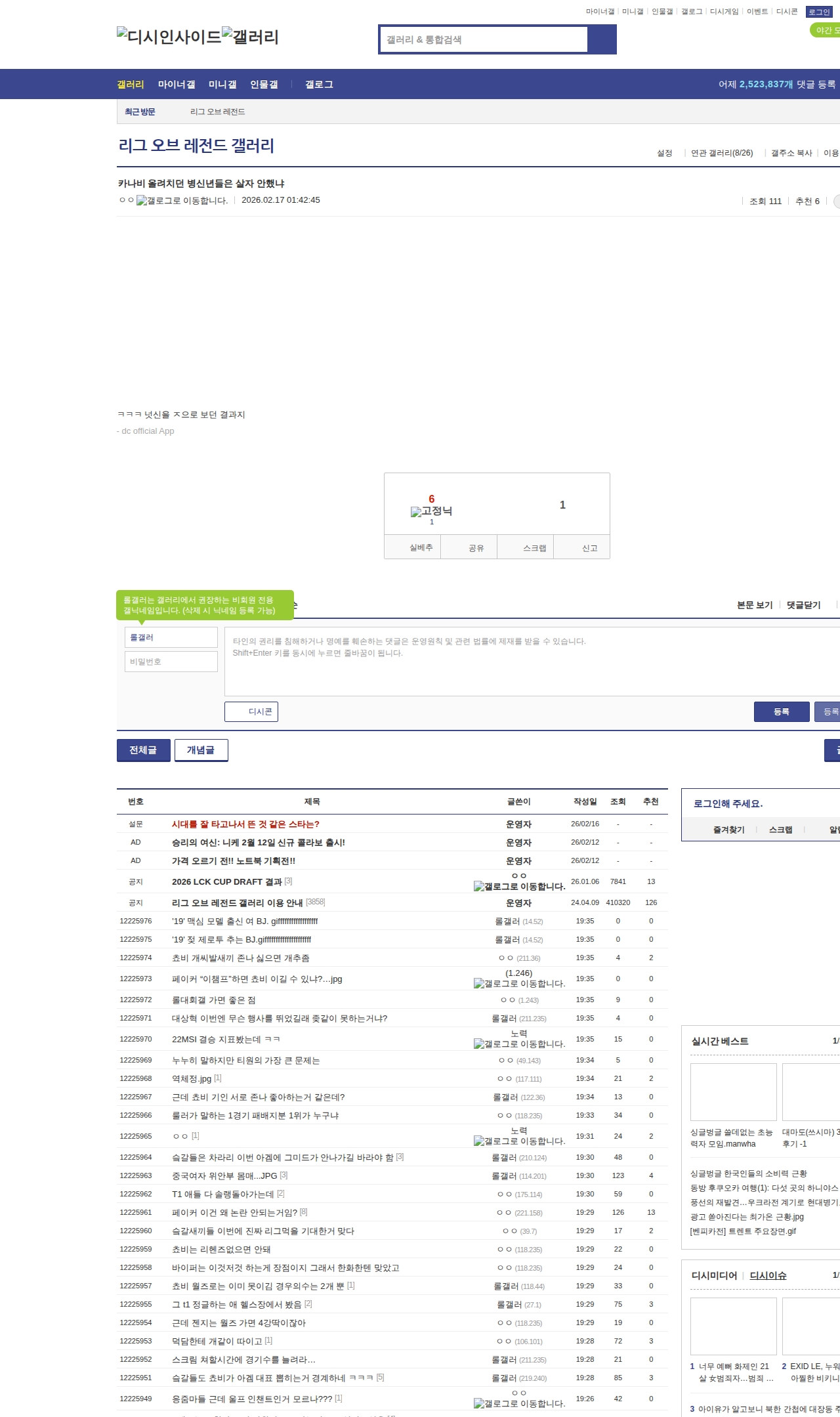Open [벤피카전] 트렌트 주요장면.gif link

[743, 1231]
